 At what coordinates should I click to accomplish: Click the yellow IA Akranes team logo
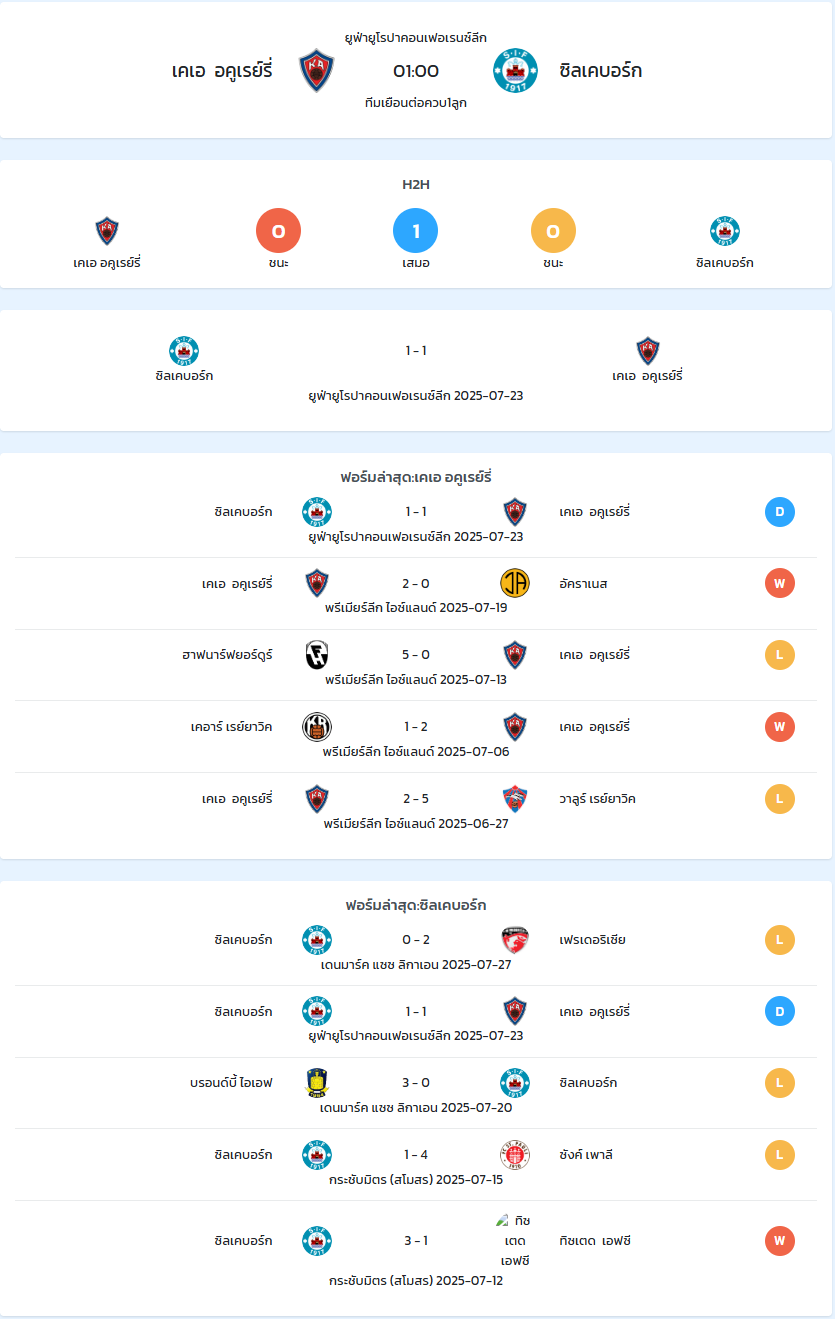point(515,583)
